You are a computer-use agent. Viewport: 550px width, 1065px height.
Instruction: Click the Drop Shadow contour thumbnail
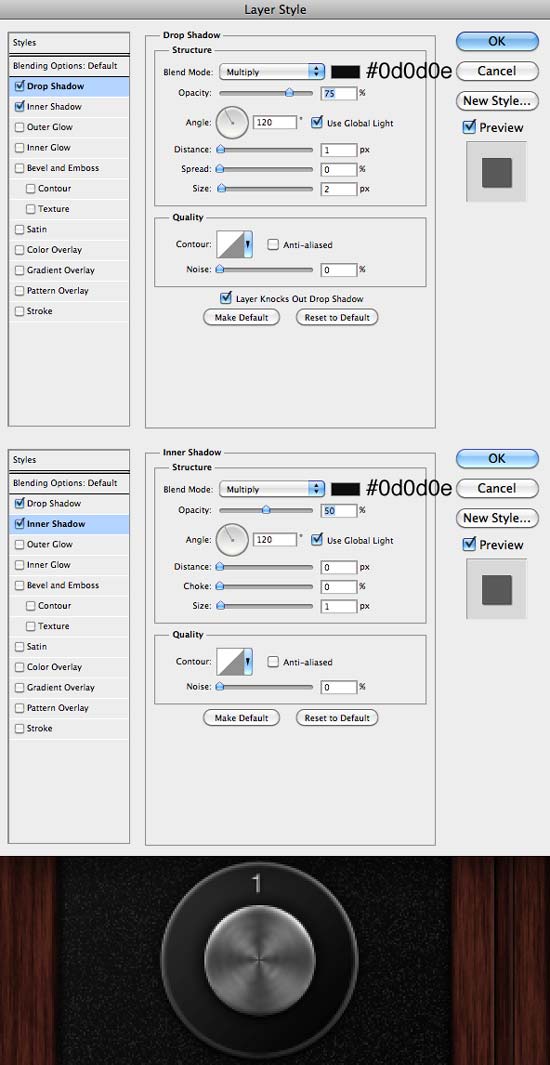(230, 245)
